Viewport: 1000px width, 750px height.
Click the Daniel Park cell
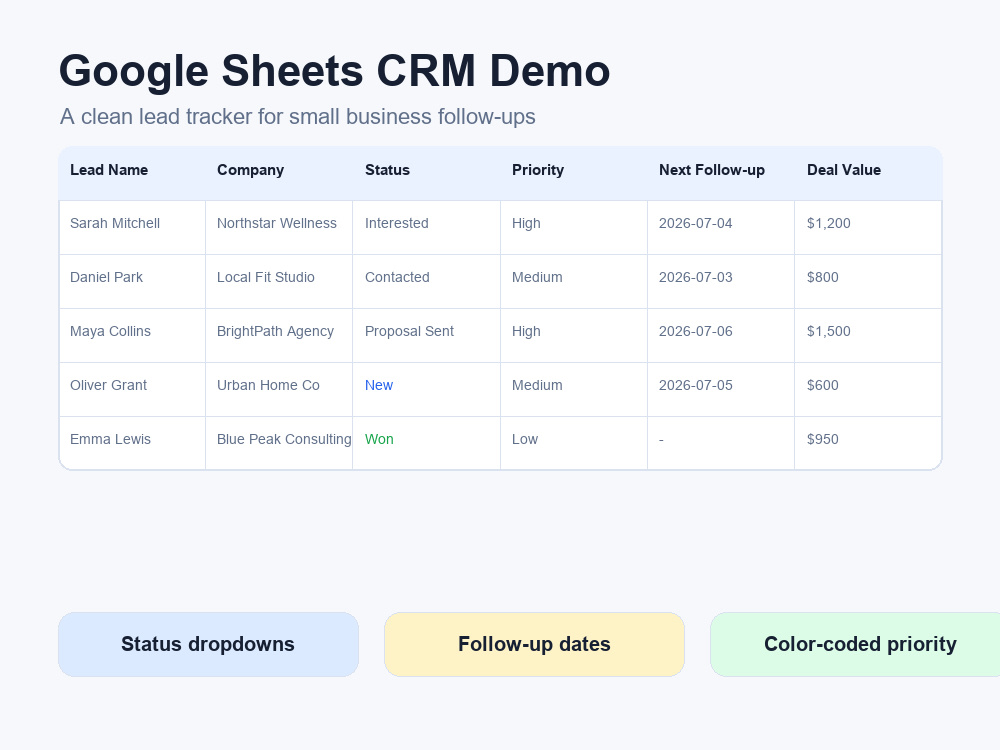pyautogui.click(x=132, y=282)
